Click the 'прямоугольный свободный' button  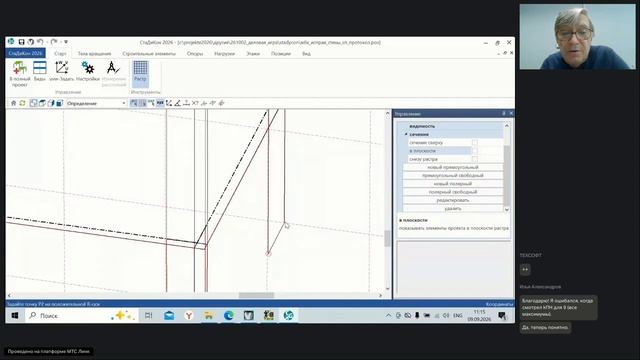pyautogui.click(x=453, y=176)
